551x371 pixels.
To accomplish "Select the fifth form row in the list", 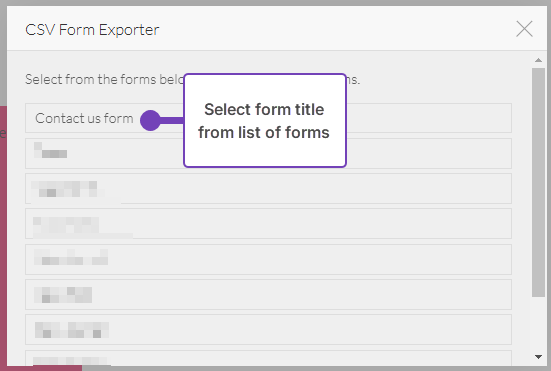I will coord(268,260).
